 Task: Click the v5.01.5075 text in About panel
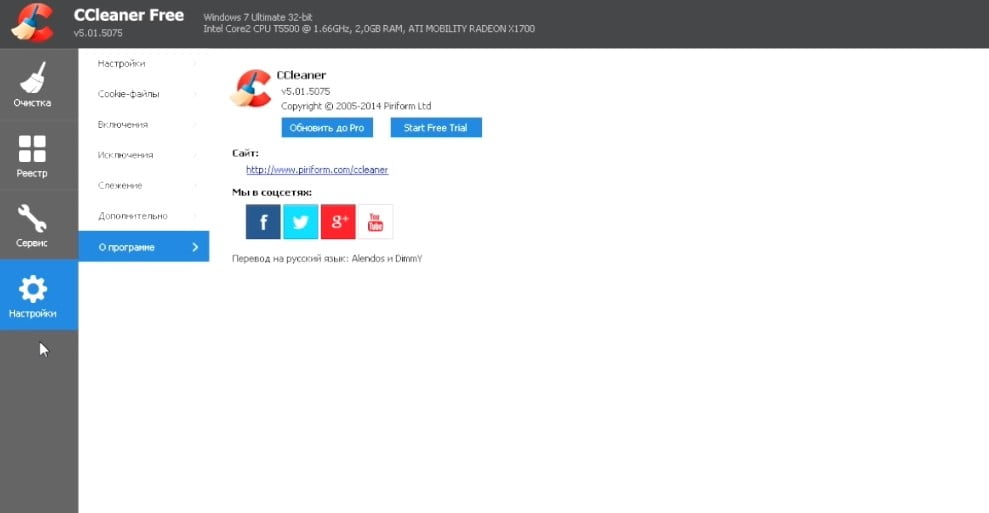(305, 91)
